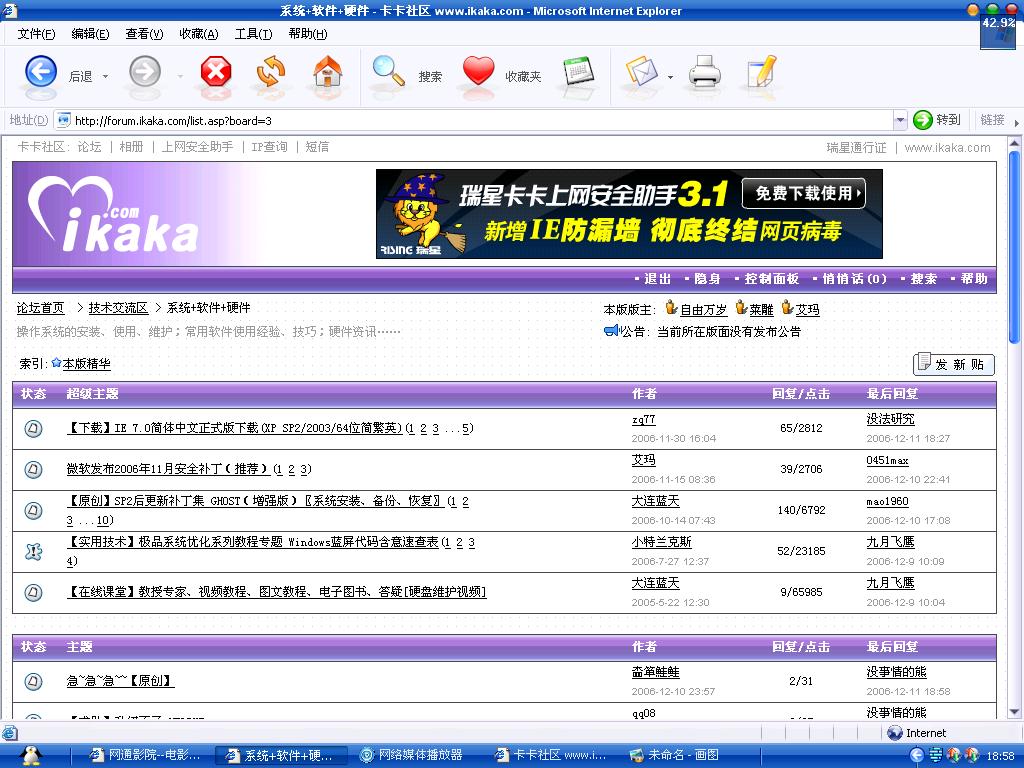Go to Home using the house icon
This screenshot has width=1024, height=768.
[x=327, y=72]
